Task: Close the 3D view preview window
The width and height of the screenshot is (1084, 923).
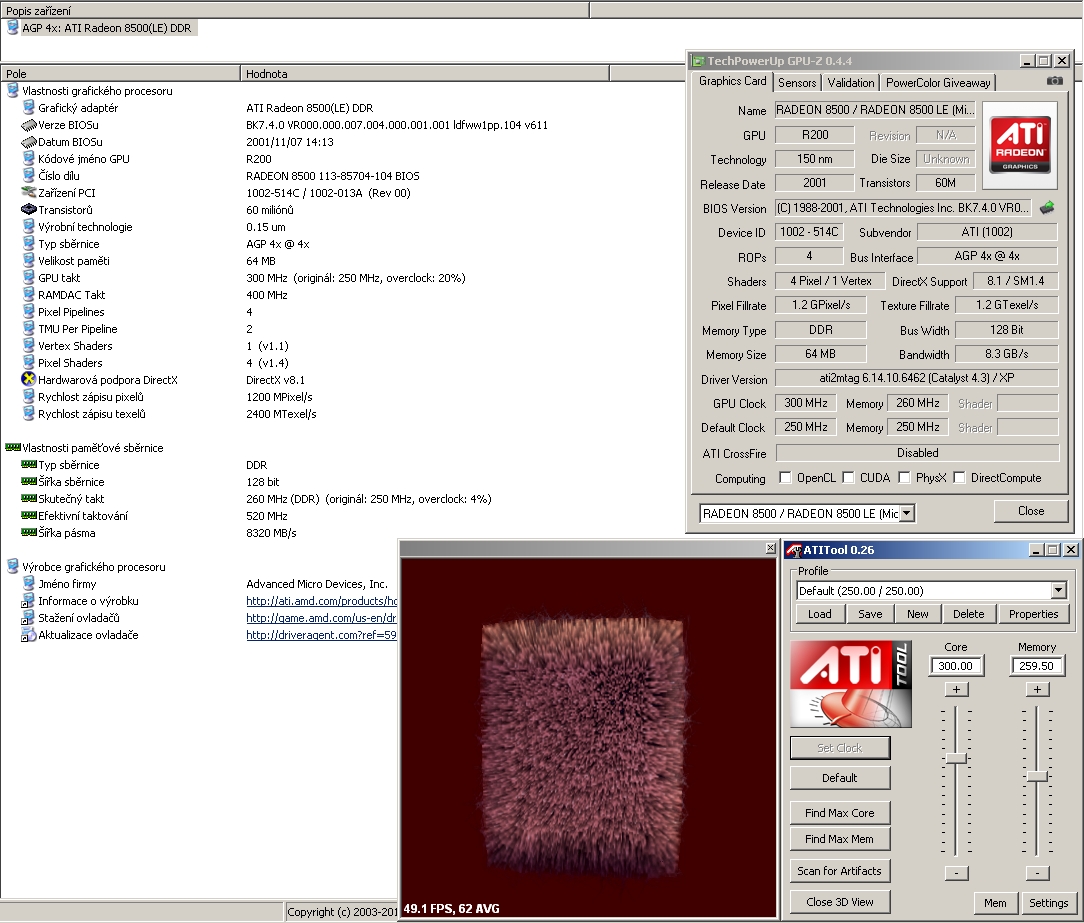Action: click(770, 548)
